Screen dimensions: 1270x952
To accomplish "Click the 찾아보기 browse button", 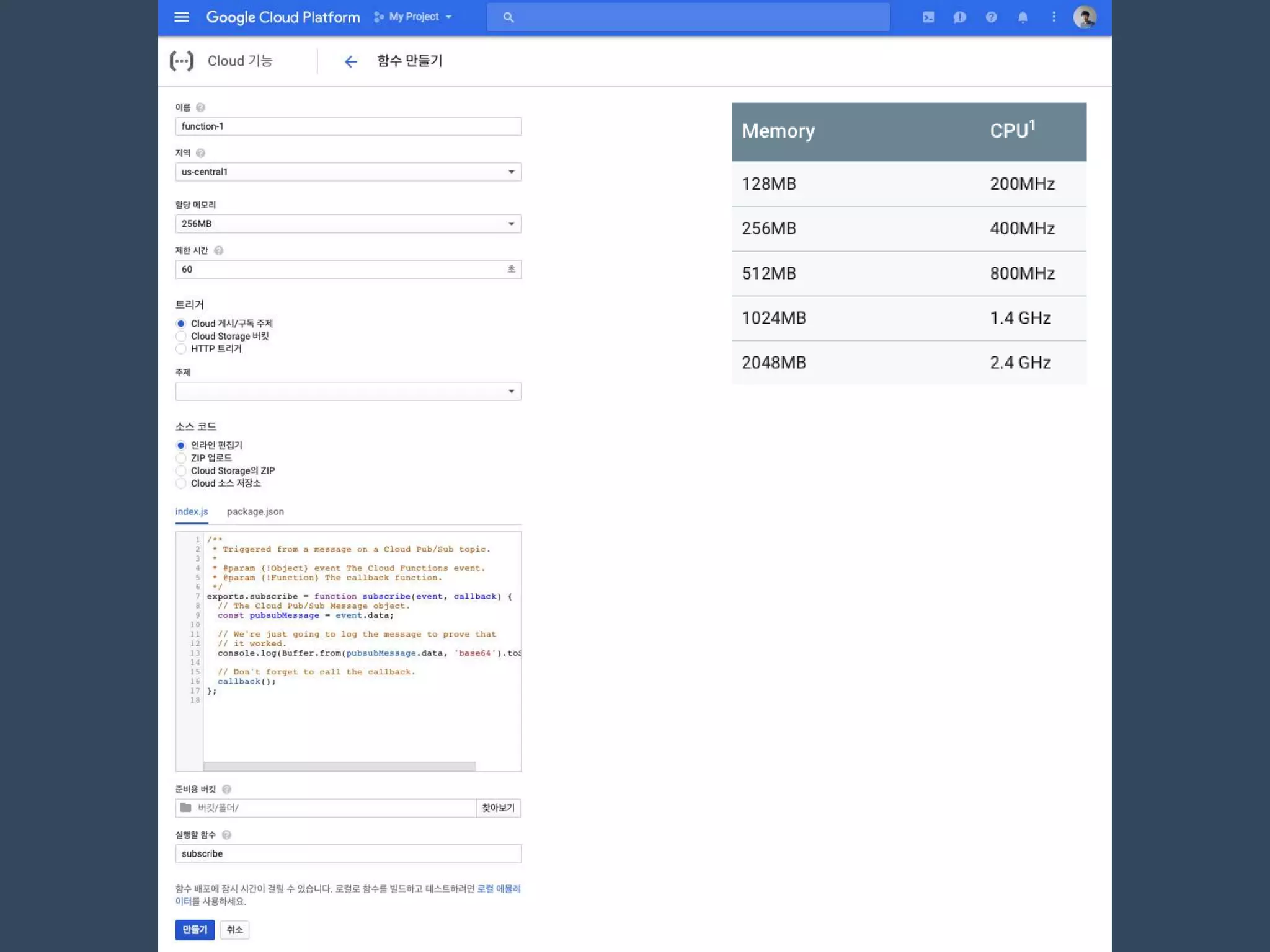I will 498,808.
